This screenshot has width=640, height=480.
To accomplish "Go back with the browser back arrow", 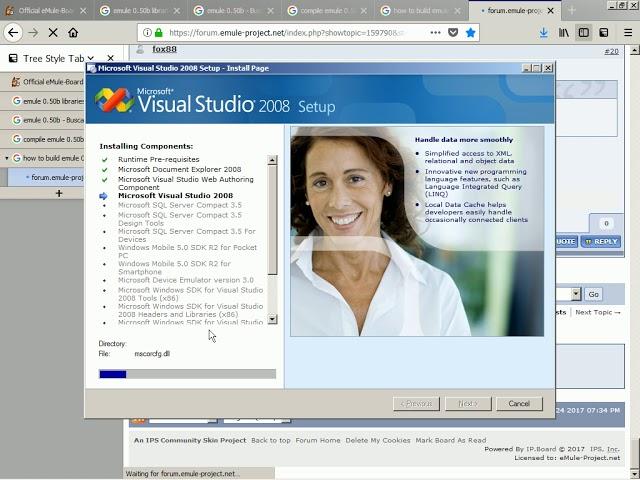I will point(13,33).
